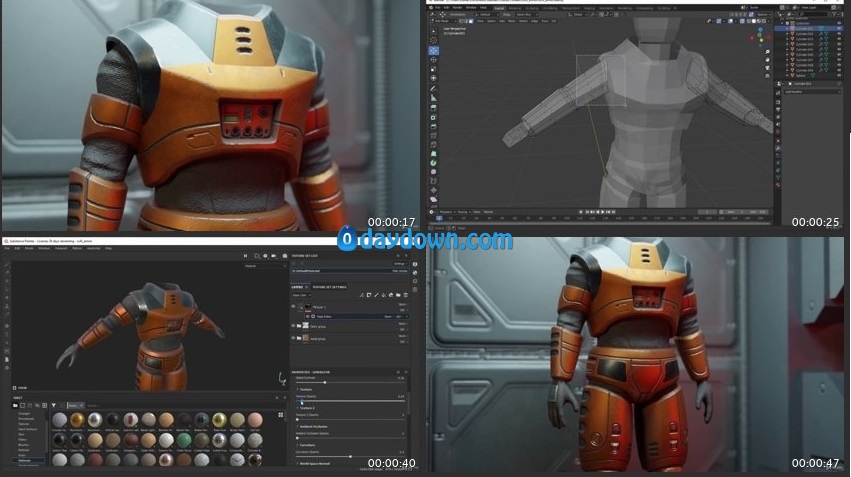The height and width of the screenshot is (477, 851).
Task: Hide the highlighted Cylinder object in outliner
Action: coord(840,29)
